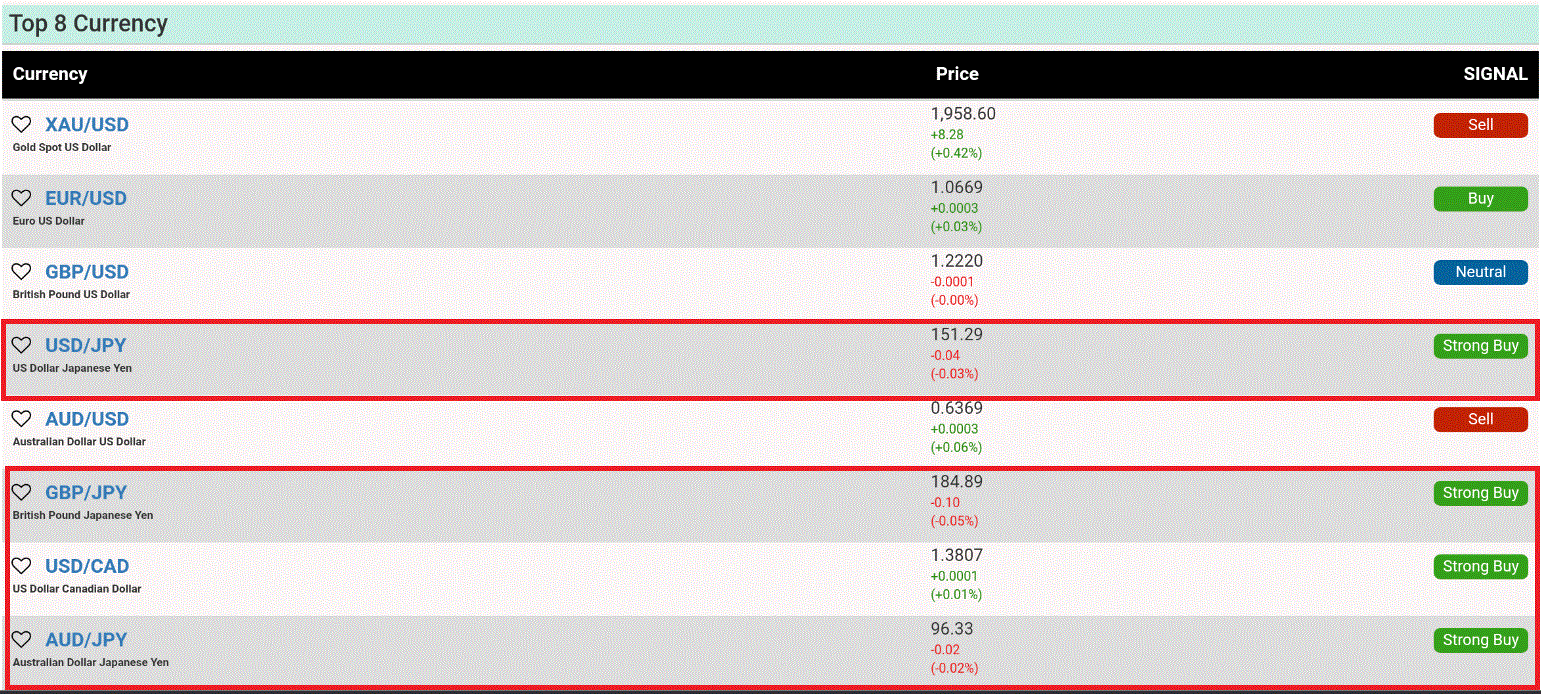Favorite the USD/CAD pair heart icon
The height and width of the screenshot is (694, 1541).
21,566
